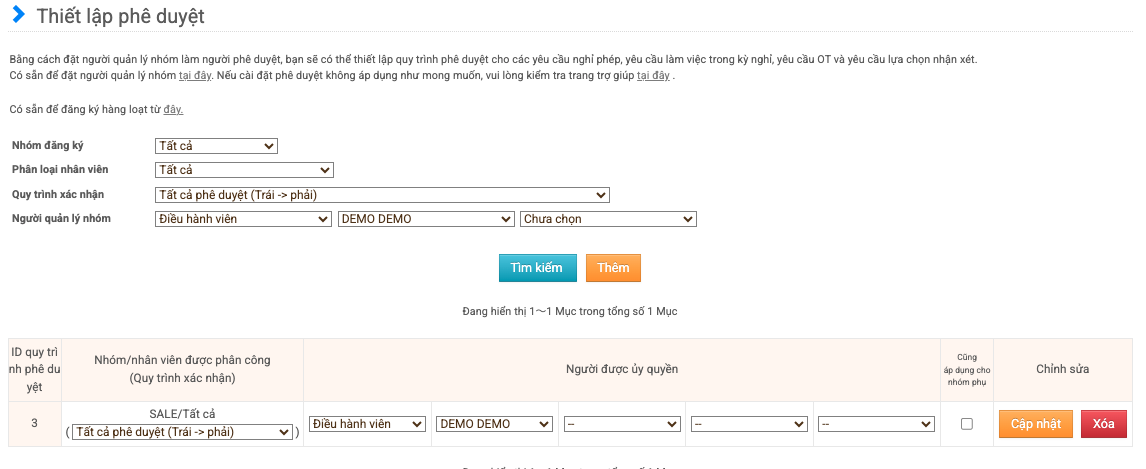Open the DEMO DEMO manager filter dropdown
The width and height of the screenshot is (1146, 469).
tap(426, 219)
